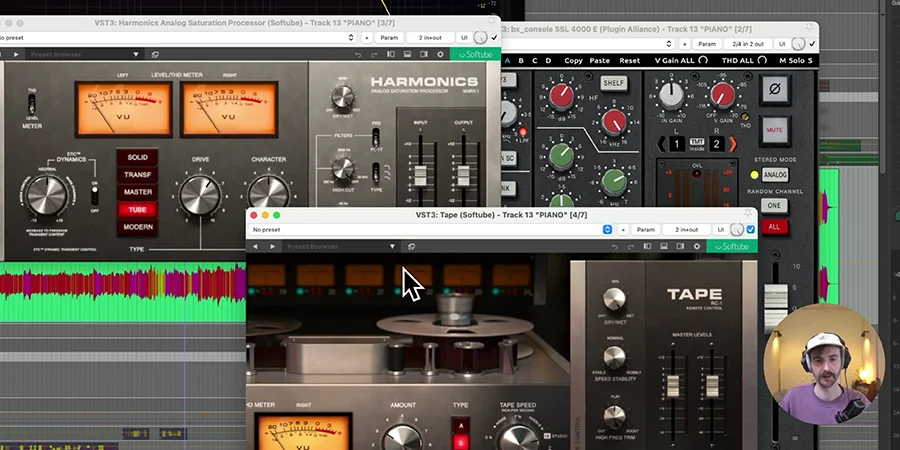Click Reset in bx_console top bar
This screenshot has height=450, width=900.
click(630, 60)
